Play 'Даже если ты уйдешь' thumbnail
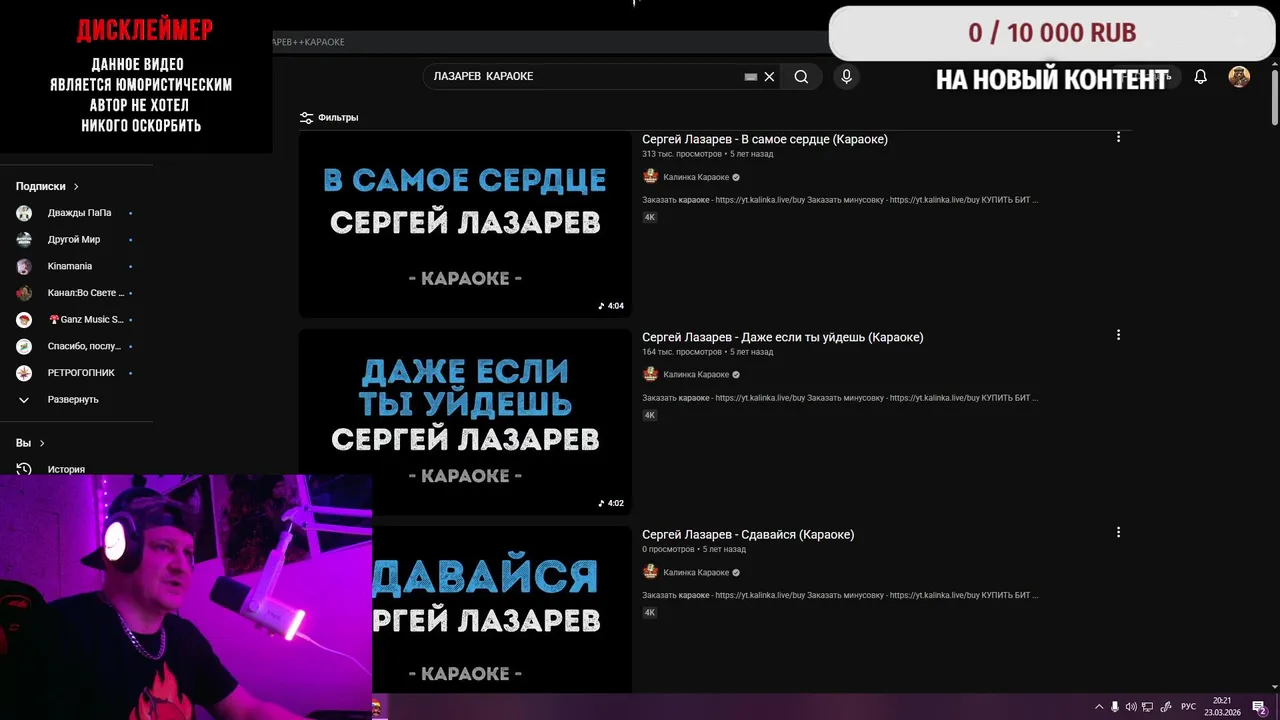The height and width of the screenshot is (720, 1280). 465,422
